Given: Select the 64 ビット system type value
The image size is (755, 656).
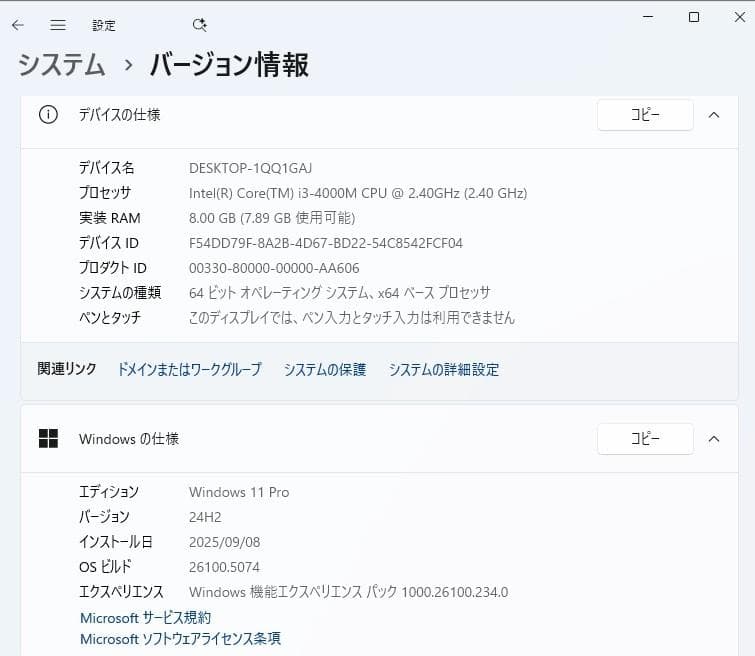Looking at the screenshot, I should click(339, 292).
